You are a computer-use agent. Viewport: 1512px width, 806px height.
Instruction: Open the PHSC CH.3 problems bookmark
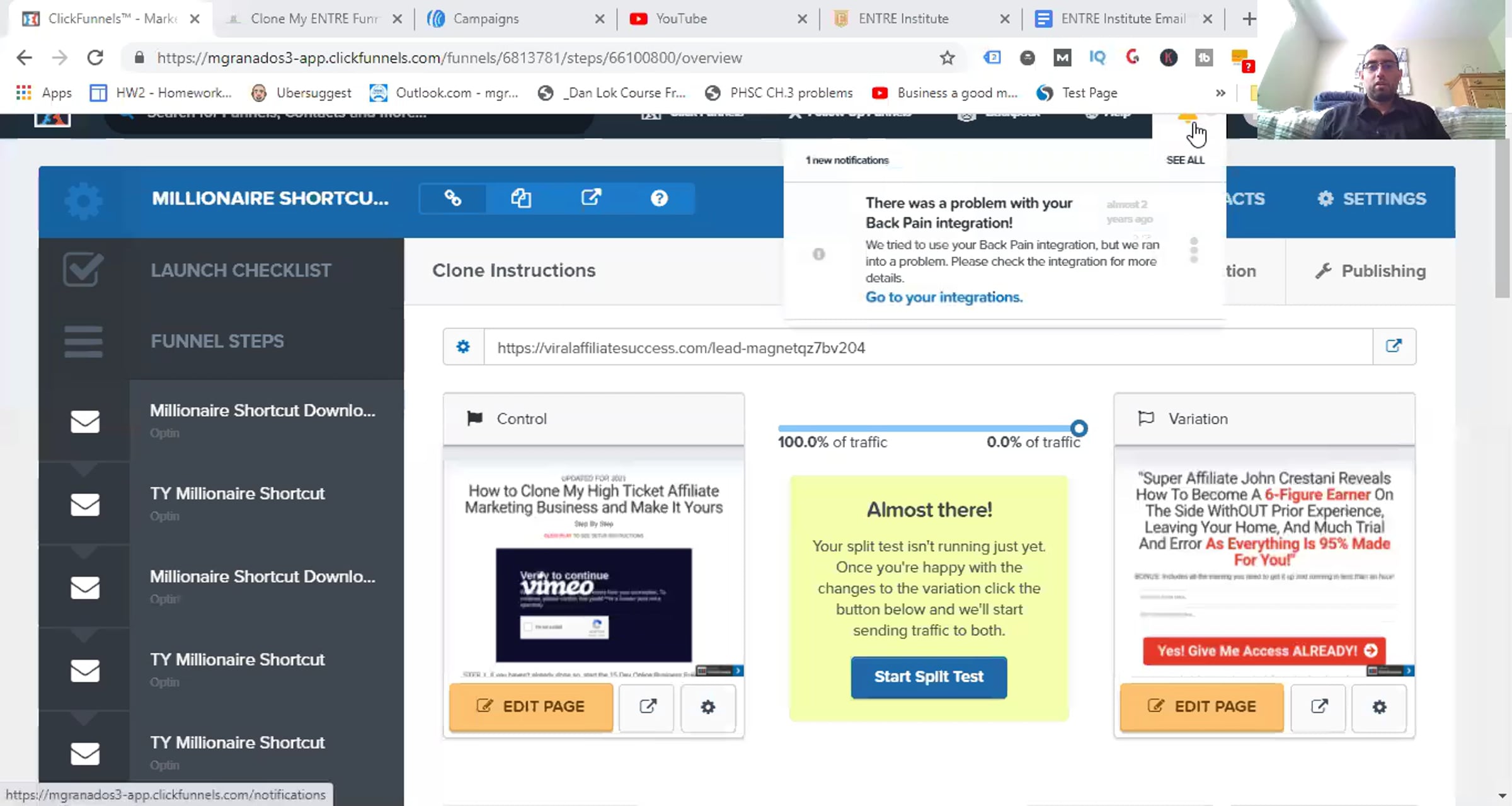[779, 93]
